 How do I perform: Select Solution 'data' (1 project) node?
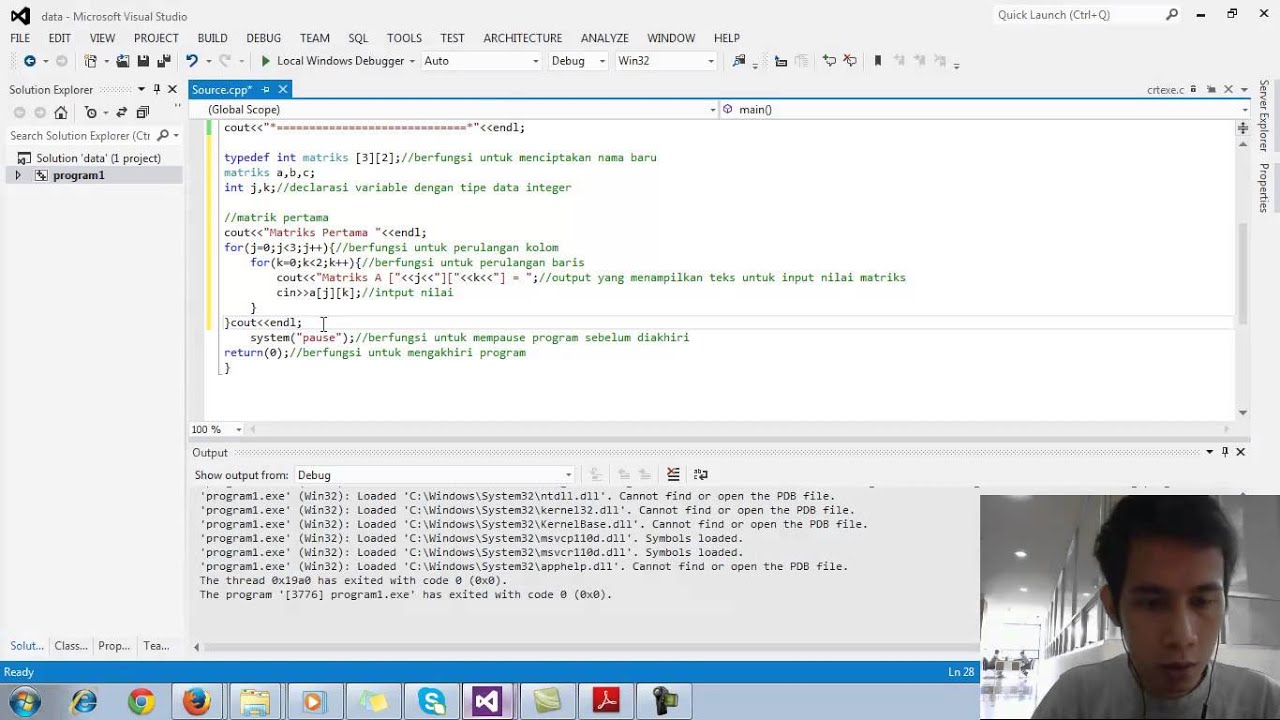point(98,158)
